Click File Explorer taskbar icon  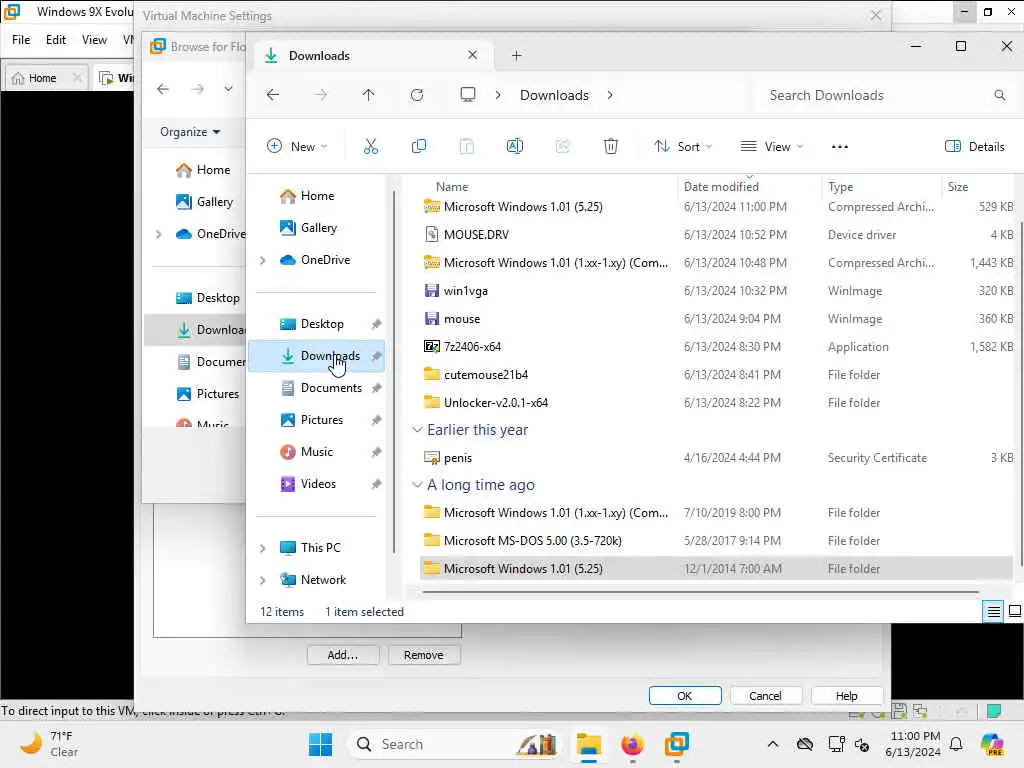pos(588,744)
